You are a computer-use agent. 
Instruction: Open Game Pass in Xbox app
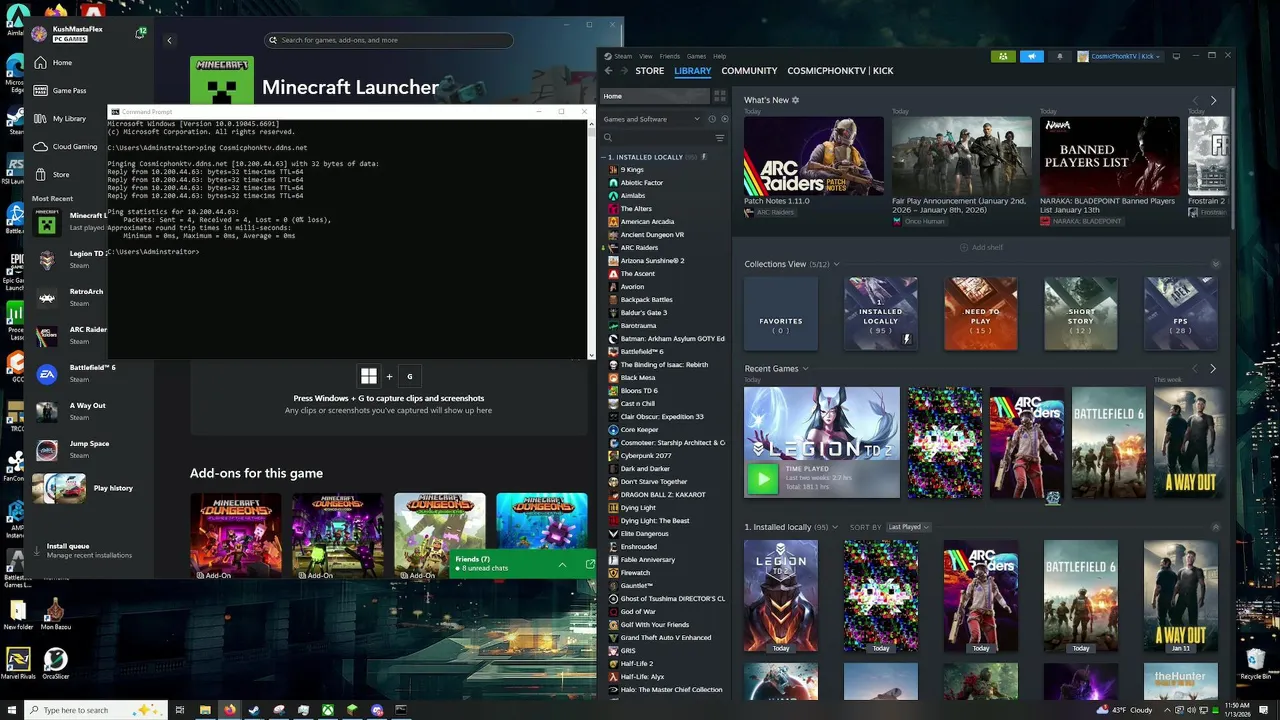(x=61, y=90)
